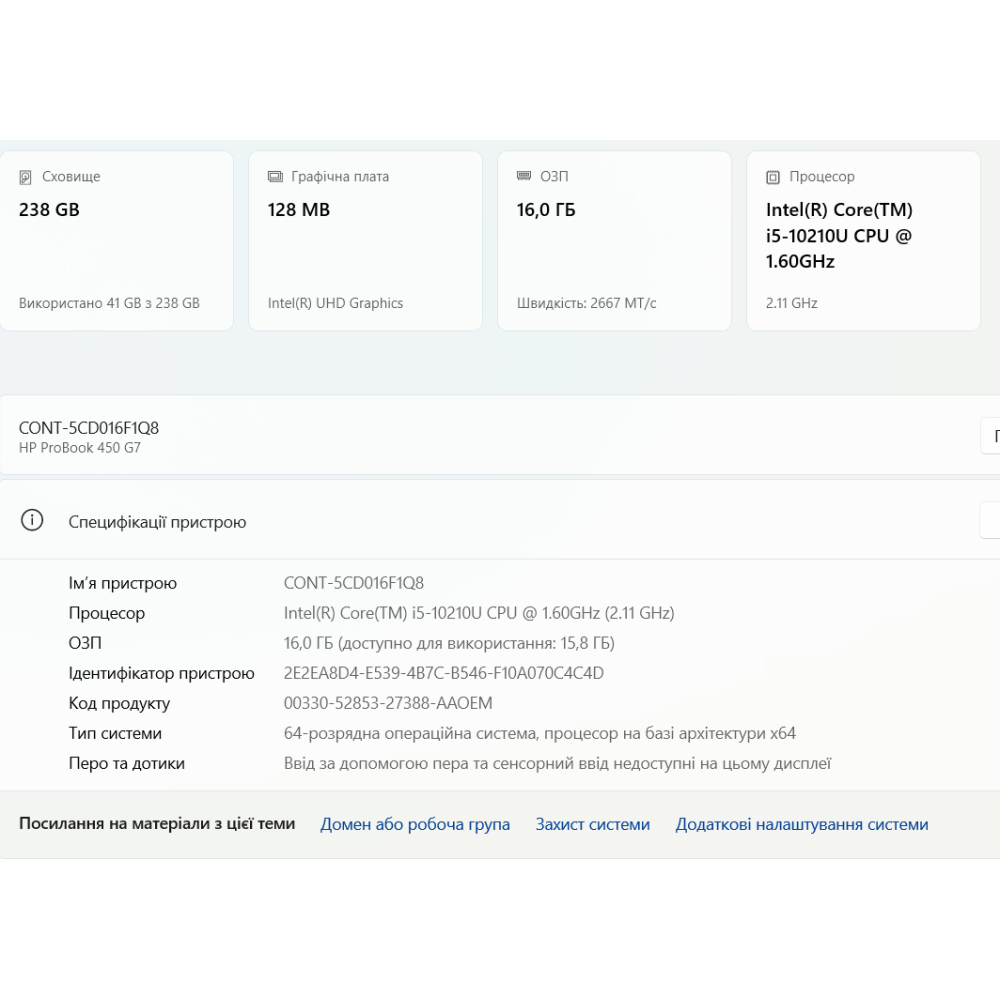This screenshot has width=1000, height=1000.
Task: Click the Ідентифікатор пристрою value text
Action: [443, 673]
